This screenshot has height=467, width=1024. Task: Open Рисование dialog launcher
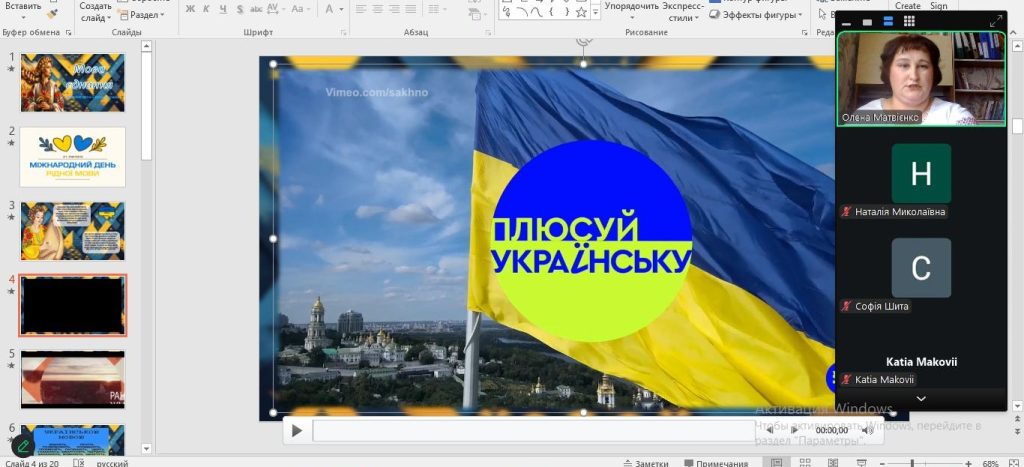pos(805,33)
